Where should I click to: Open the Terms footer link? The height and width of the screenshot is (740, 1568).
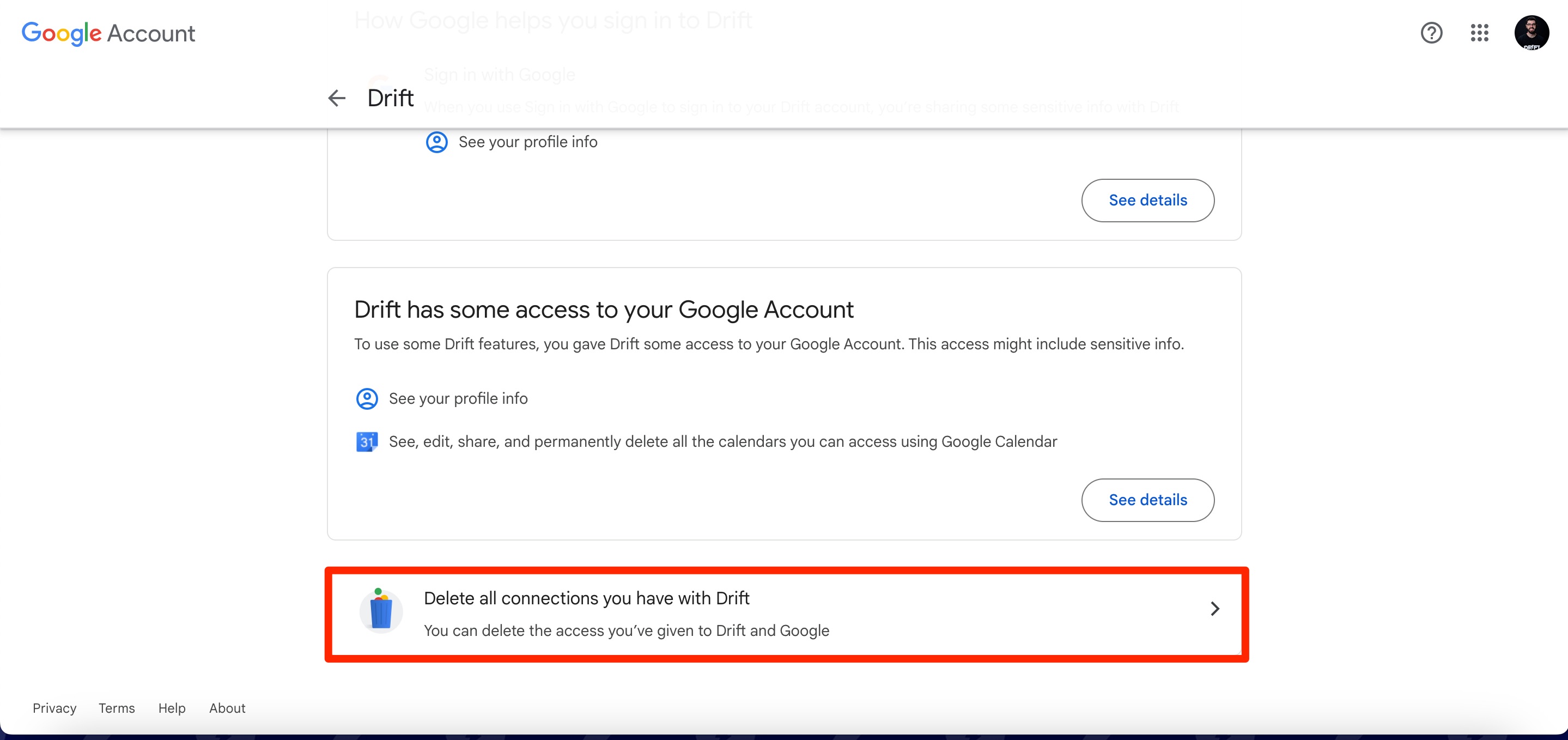coord(117,708)
